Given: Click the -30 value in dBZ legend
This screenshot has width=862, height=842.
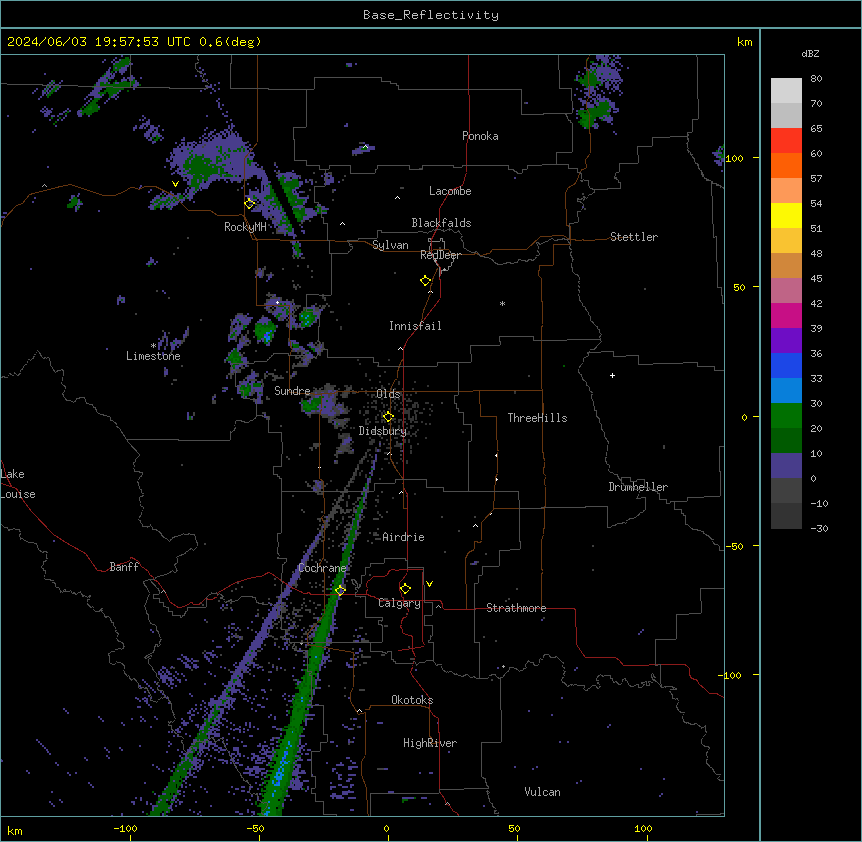Looking at the screenshot, I should [819, 529].
